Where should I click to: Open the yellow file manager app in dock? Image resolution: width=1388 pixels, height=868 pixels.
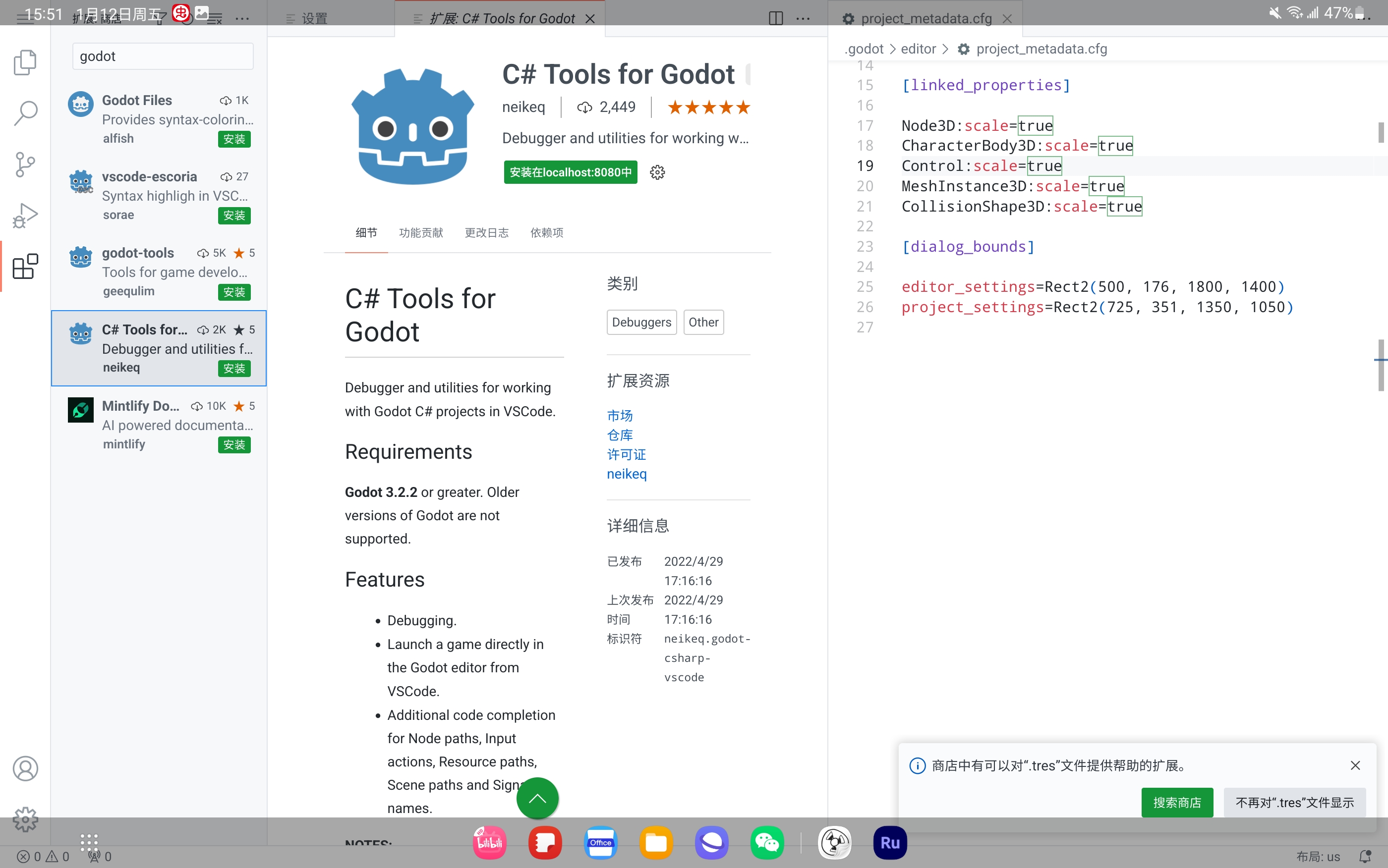(x=656, y=843)
